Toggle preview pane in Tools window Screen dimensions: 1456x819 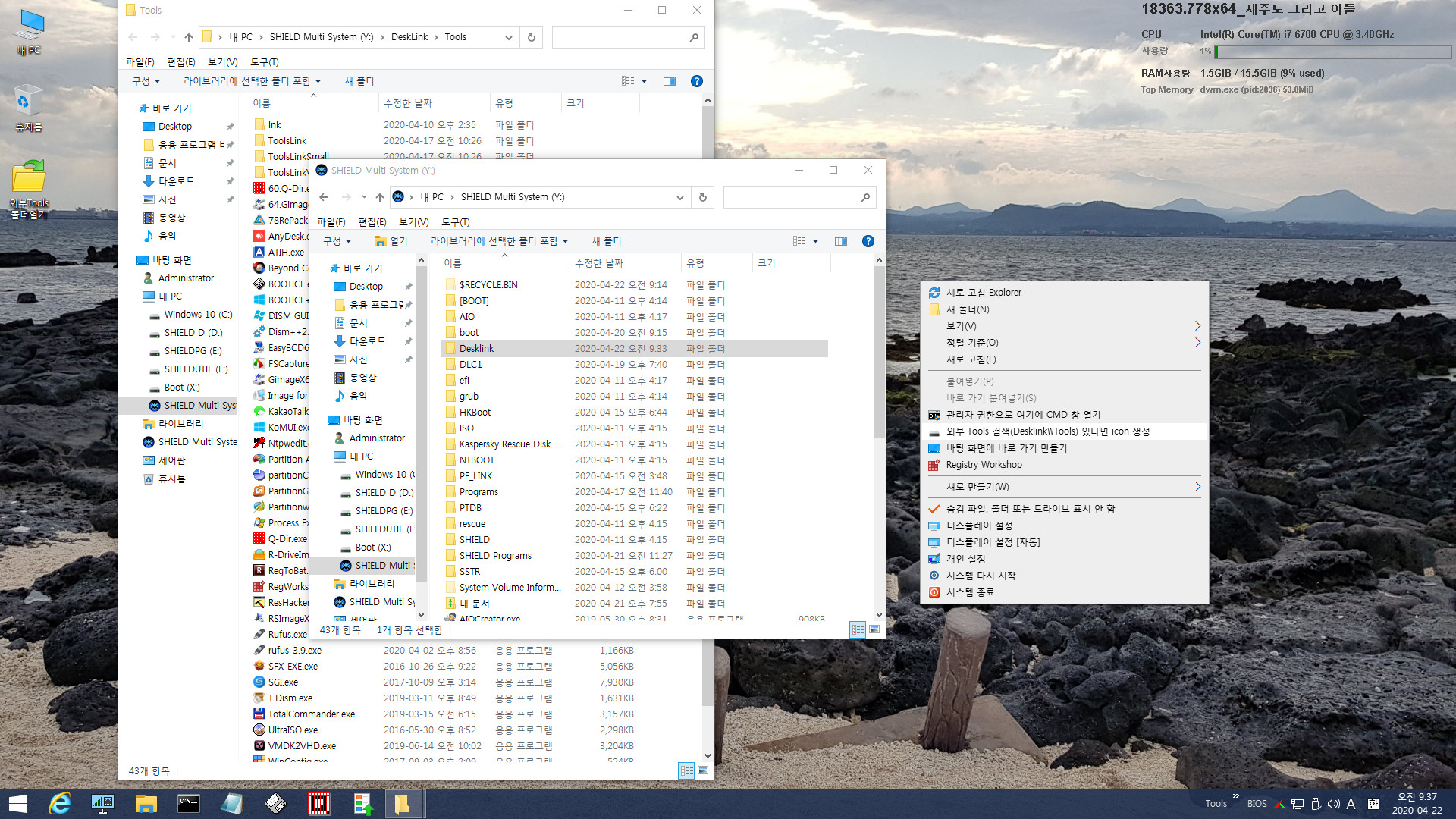(x=670, y=81)
